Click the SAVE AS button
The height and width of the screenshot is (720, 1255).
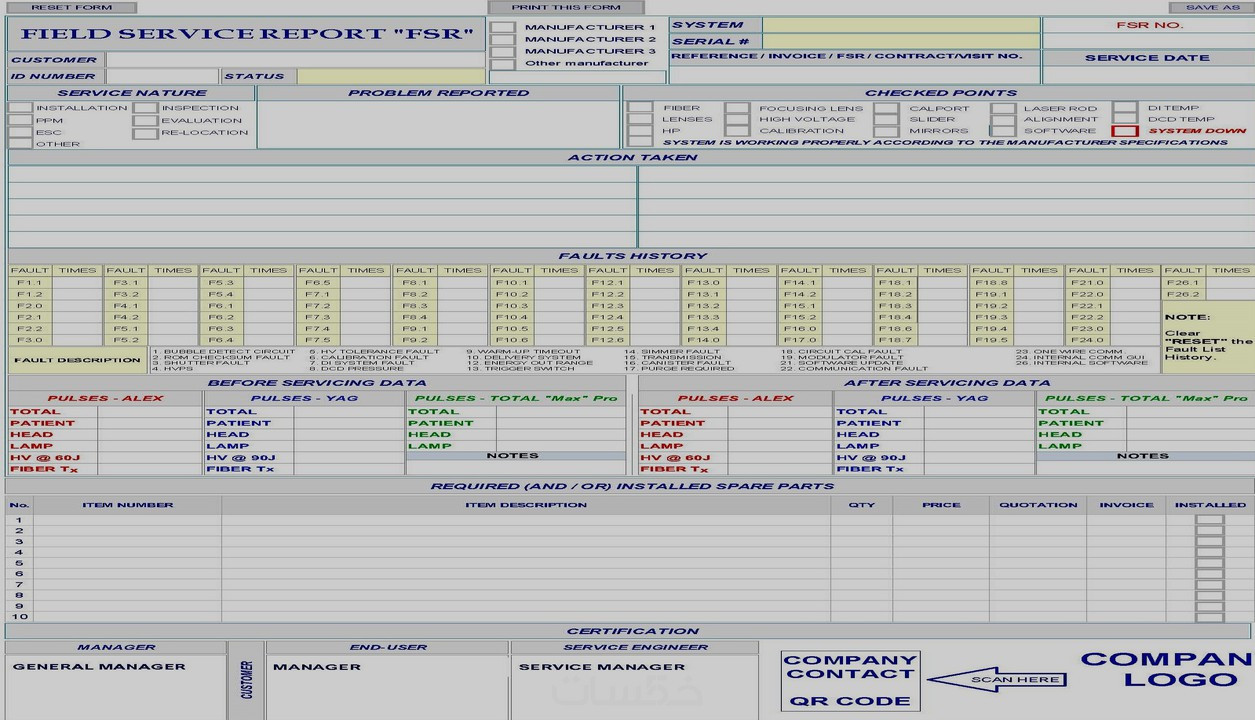pos(1212,7)
